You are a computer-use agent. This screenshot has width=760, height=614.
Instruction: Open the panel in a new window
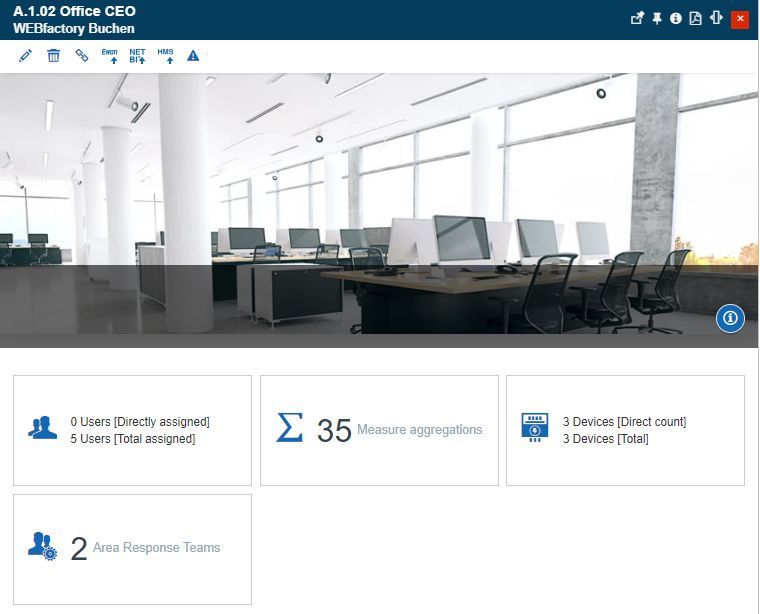[x=637, y=19]
